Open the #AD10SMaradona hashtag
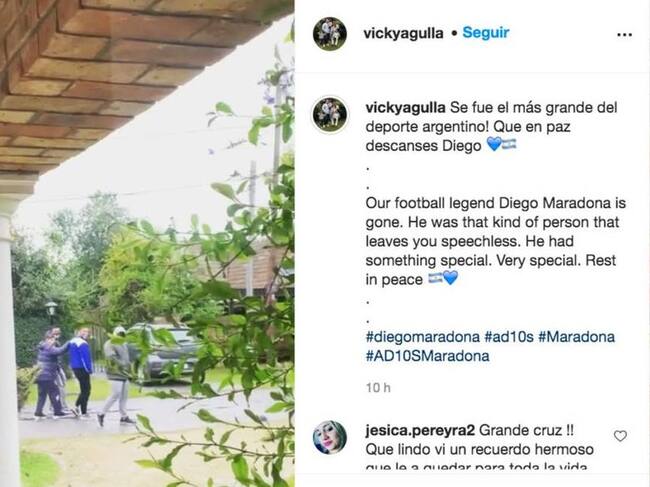Image resolution: width=650 pixels, height=487 pixels. [x=427, y=356]
